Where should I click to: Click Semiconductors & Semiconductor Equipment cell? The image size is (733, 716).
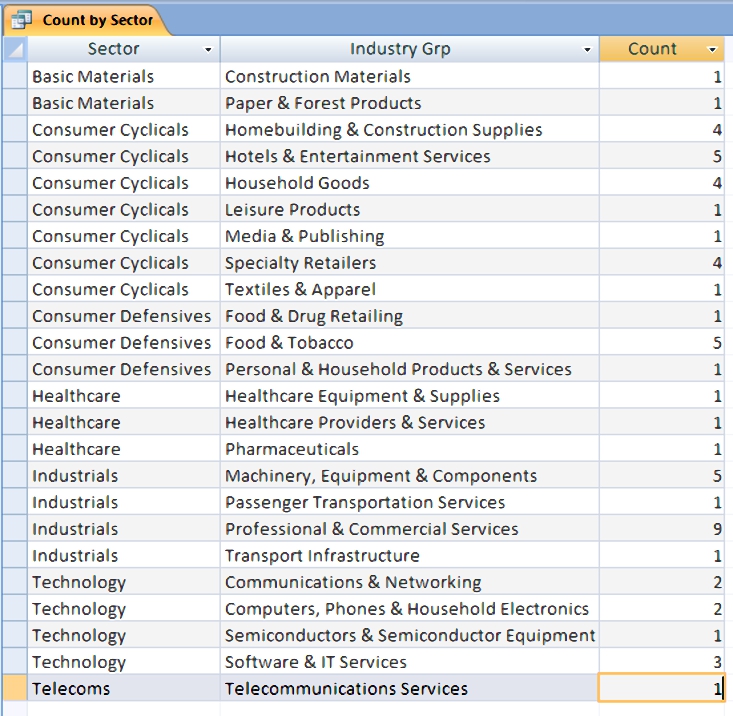[410, 636]
